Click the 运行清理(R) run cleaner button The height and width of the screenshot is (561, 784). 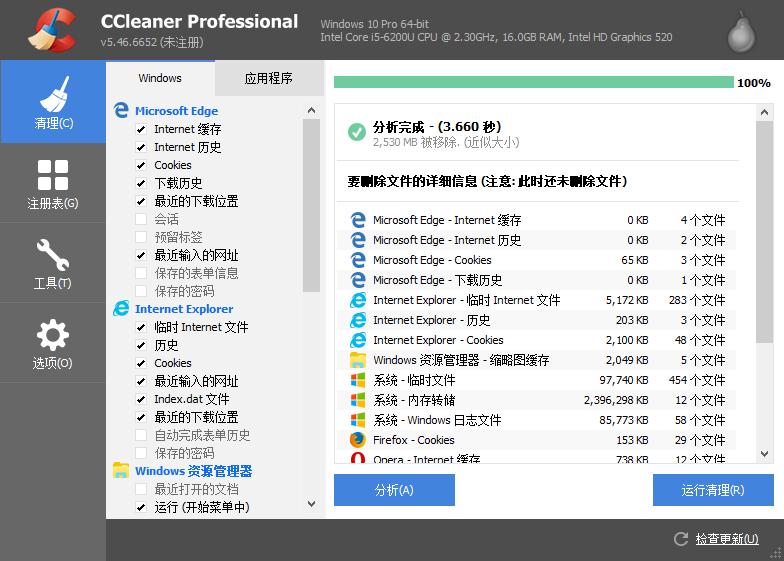click(x=713, y=490)
